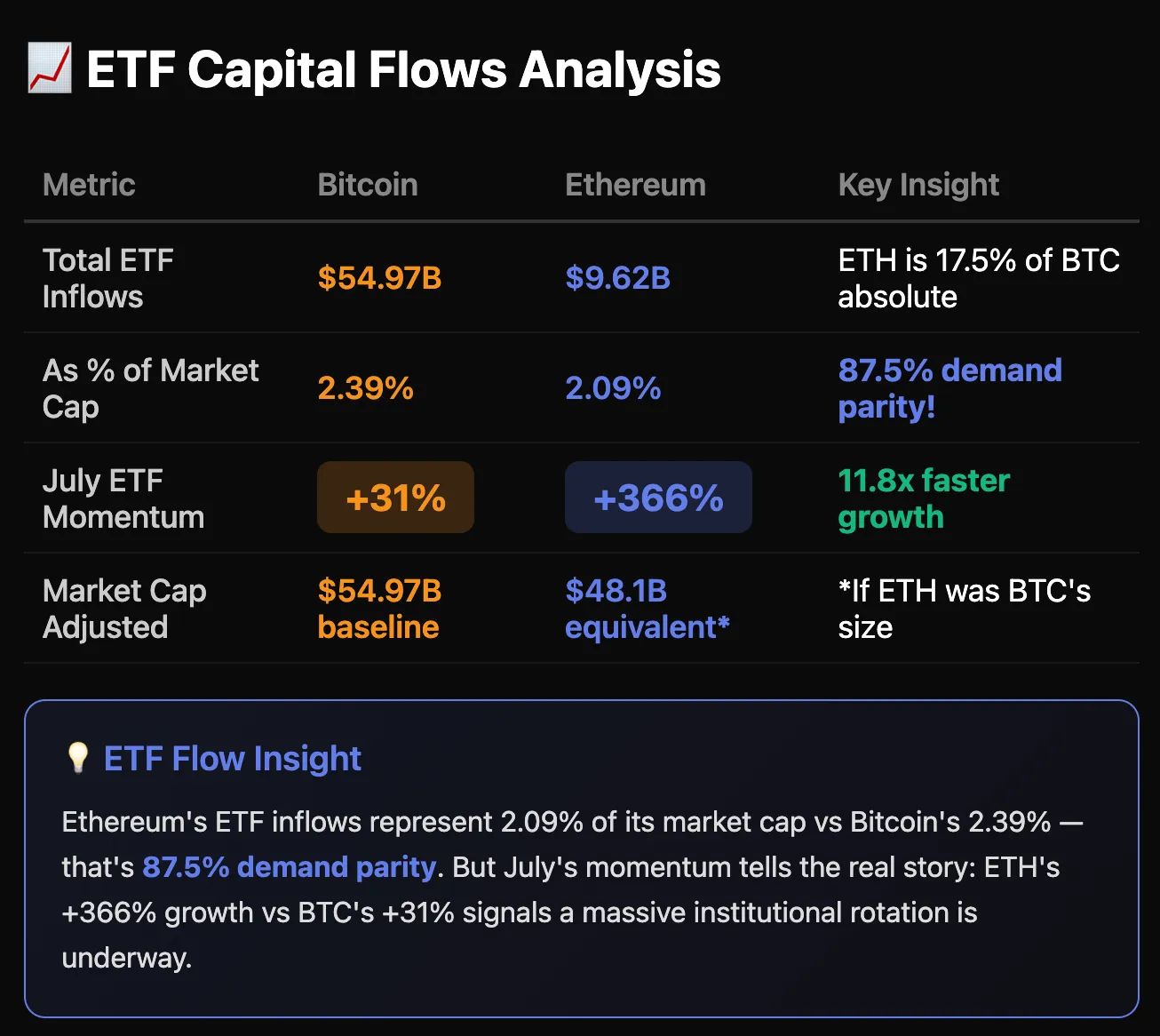Image resolution: width=1160 pixels, height=1036 pixels.
Task: Click the 11.8x faster growth text
Action: [924, 498]
